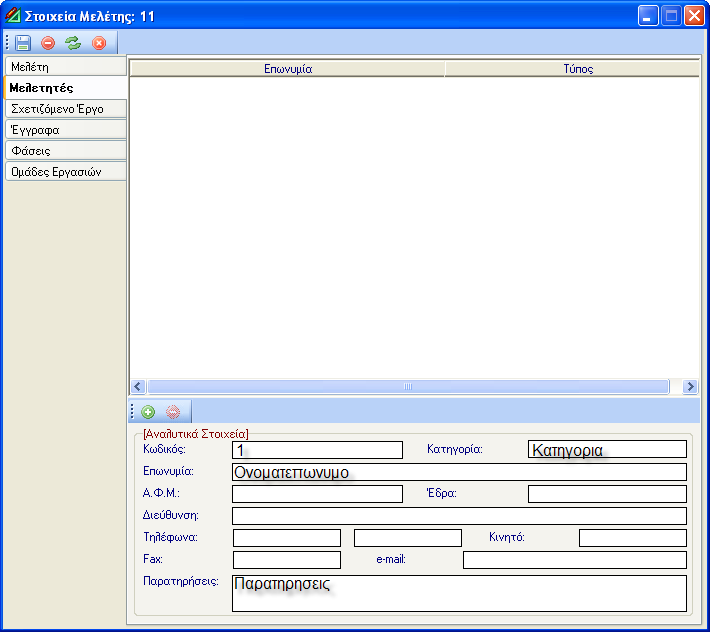Click the Έδρα input field

(607, 494)
